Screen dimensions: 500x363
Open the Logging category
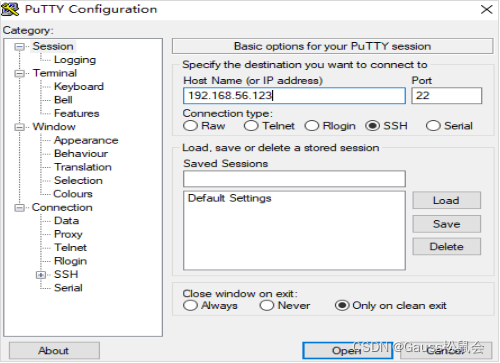[x=75, y=60]
